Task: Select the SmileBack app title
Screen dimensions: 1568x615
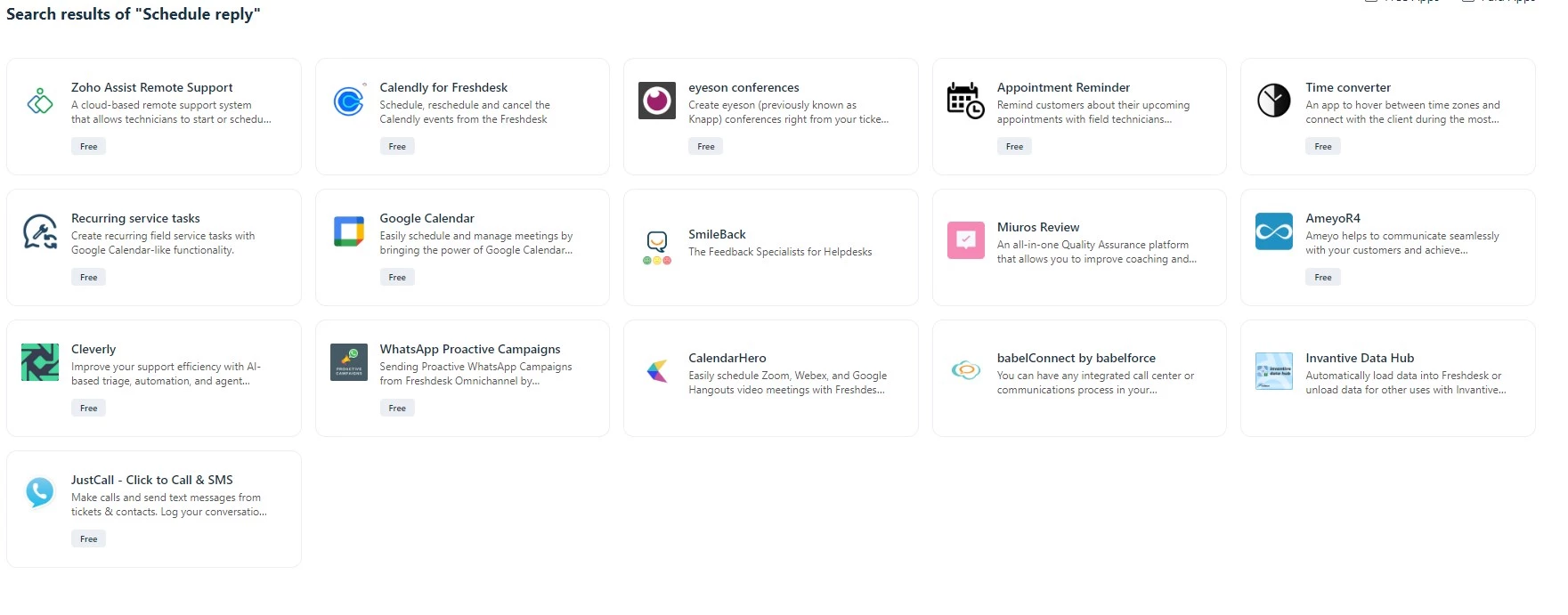Action: coord(717,234)
